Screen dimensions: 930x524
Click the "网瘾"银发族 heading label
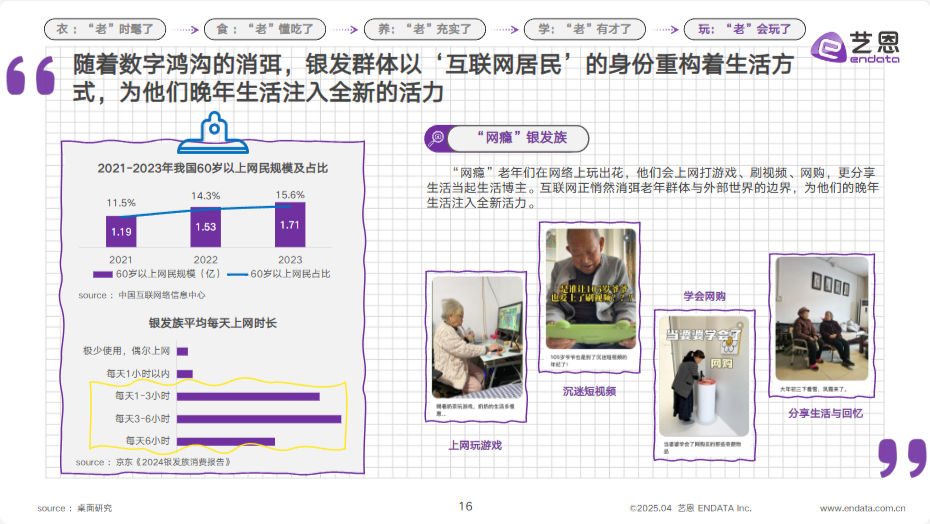pos(519,139)
